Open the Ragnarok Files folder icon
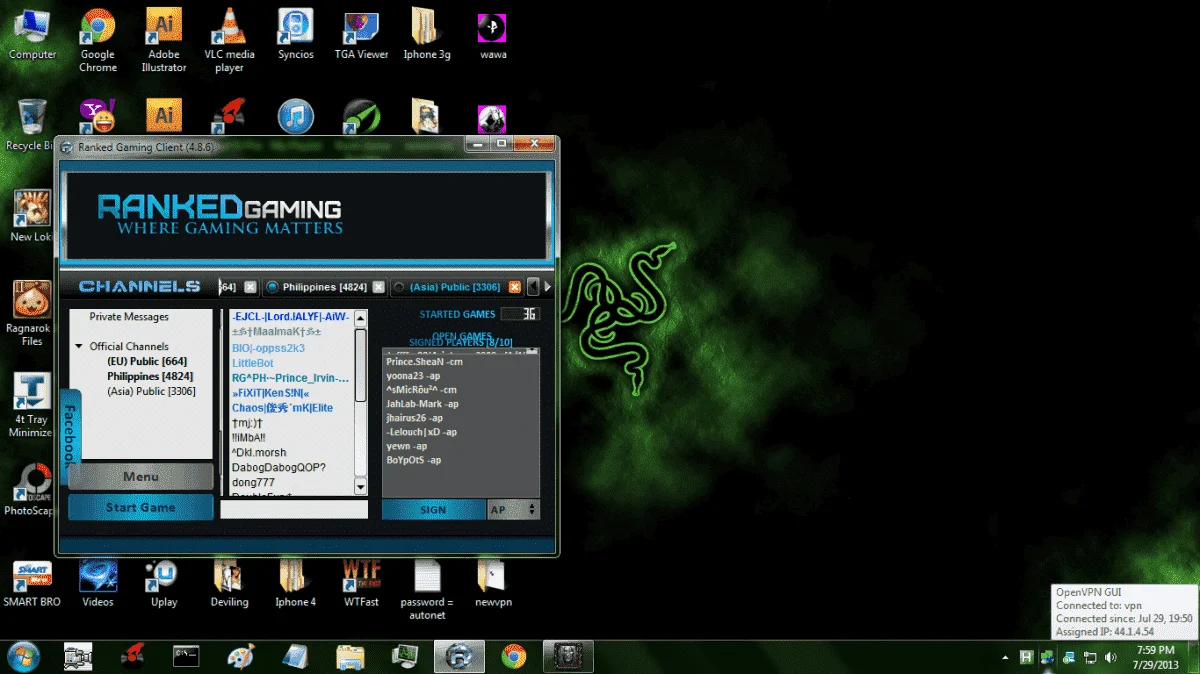The width and height of the screenshot is (1200, 674). tap(32, 313)
